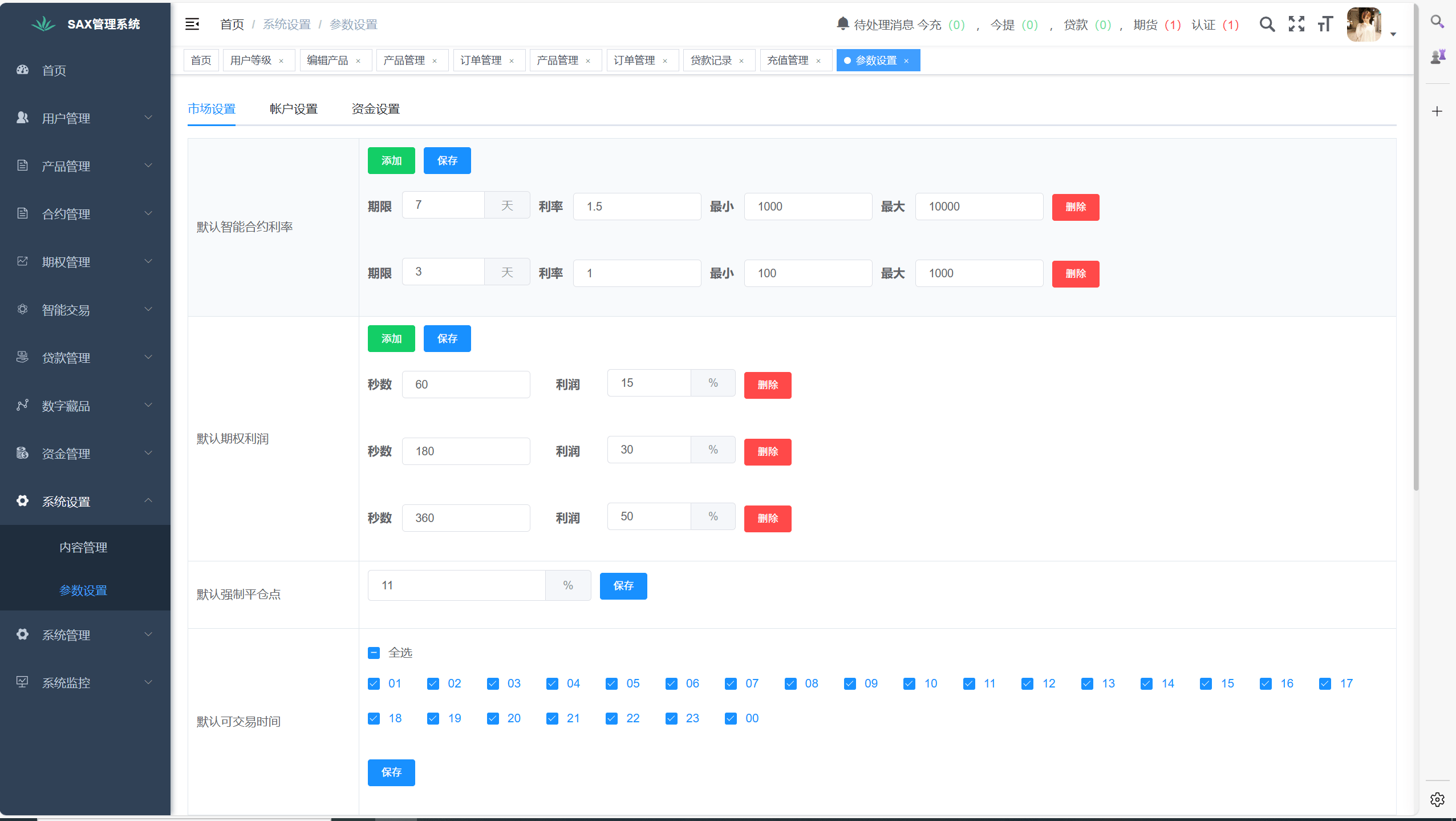Uncheck hour 00 checkbox

[x=731, y=718]
